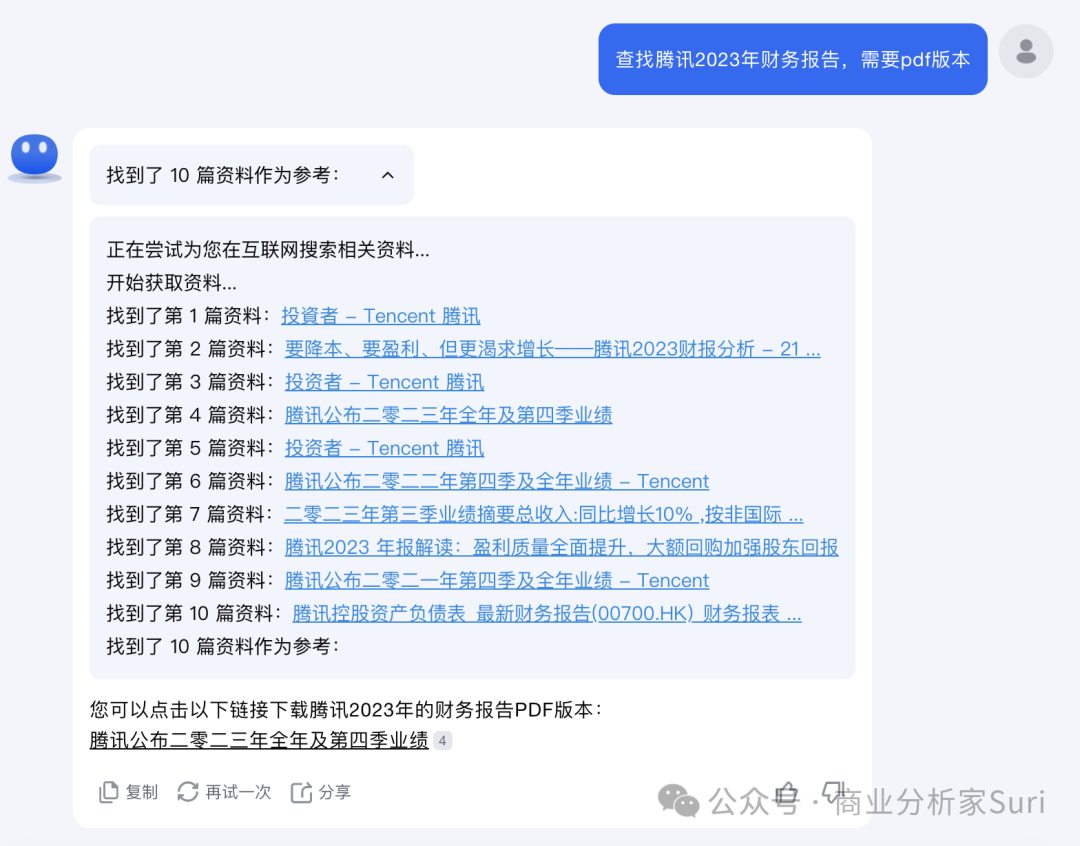Open the 腾讯公布二零二三年全年及第四季业绩 link in article 4
The image size is (1080, 846).
(x=448, y=414)
